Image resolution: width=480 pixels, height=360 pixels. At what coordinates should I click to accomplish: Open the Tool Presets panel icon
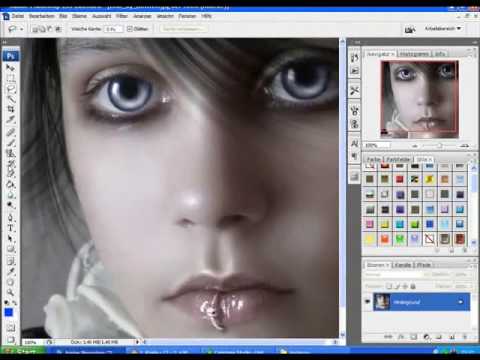[354, 91]
